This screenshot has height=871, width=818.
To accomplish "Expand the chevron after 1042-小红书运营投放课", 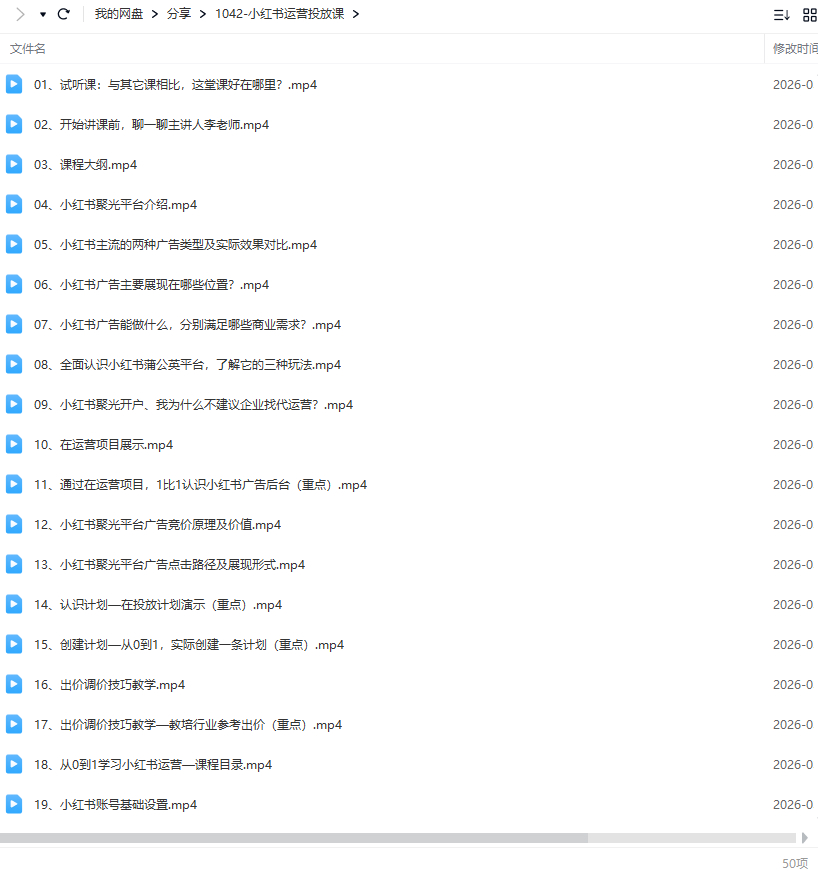I will tap(356, 14).
